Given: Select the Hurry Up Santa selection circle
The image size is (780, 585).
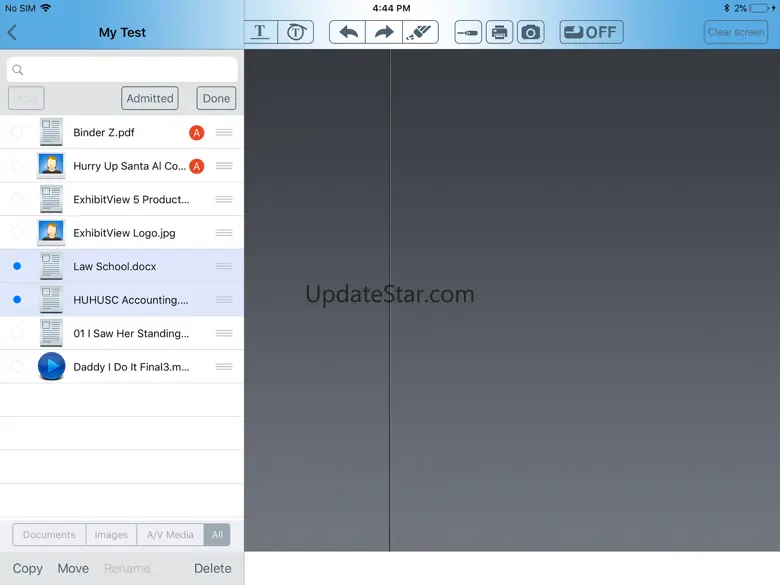Looking at the screenshot, I should pos(17,166).
